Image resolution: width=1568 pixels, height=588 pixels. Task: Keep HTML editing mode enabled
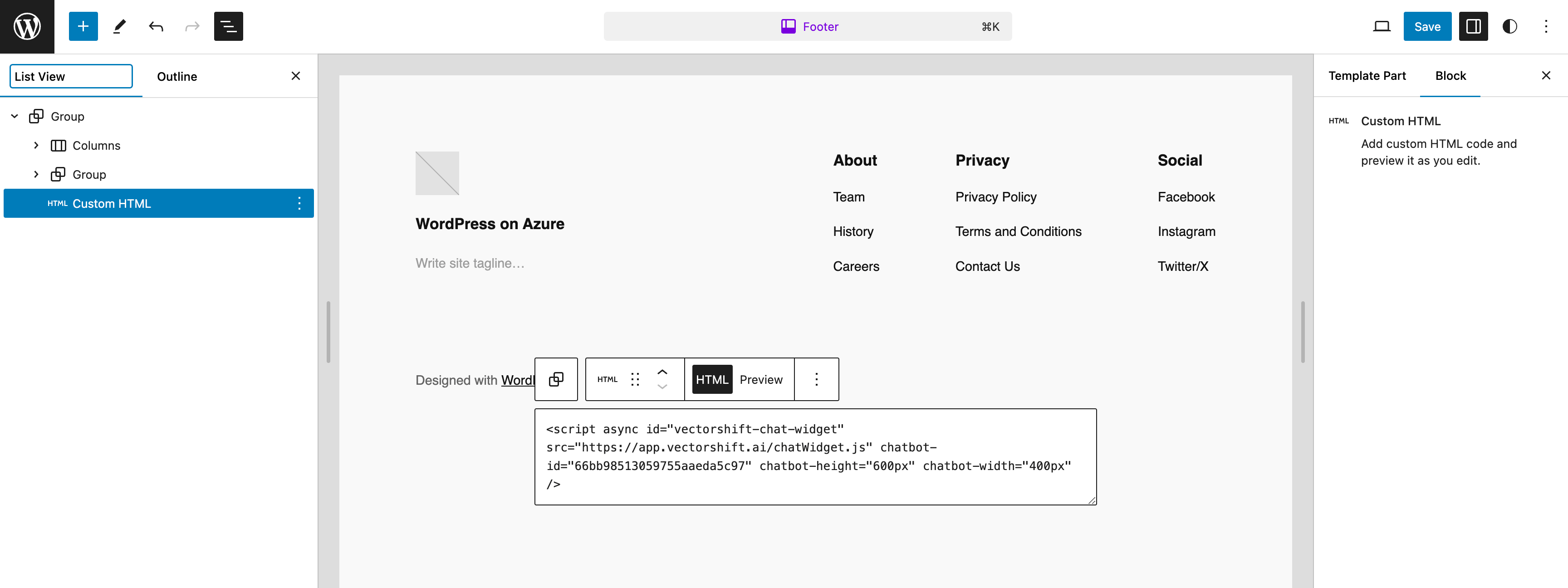711,379
